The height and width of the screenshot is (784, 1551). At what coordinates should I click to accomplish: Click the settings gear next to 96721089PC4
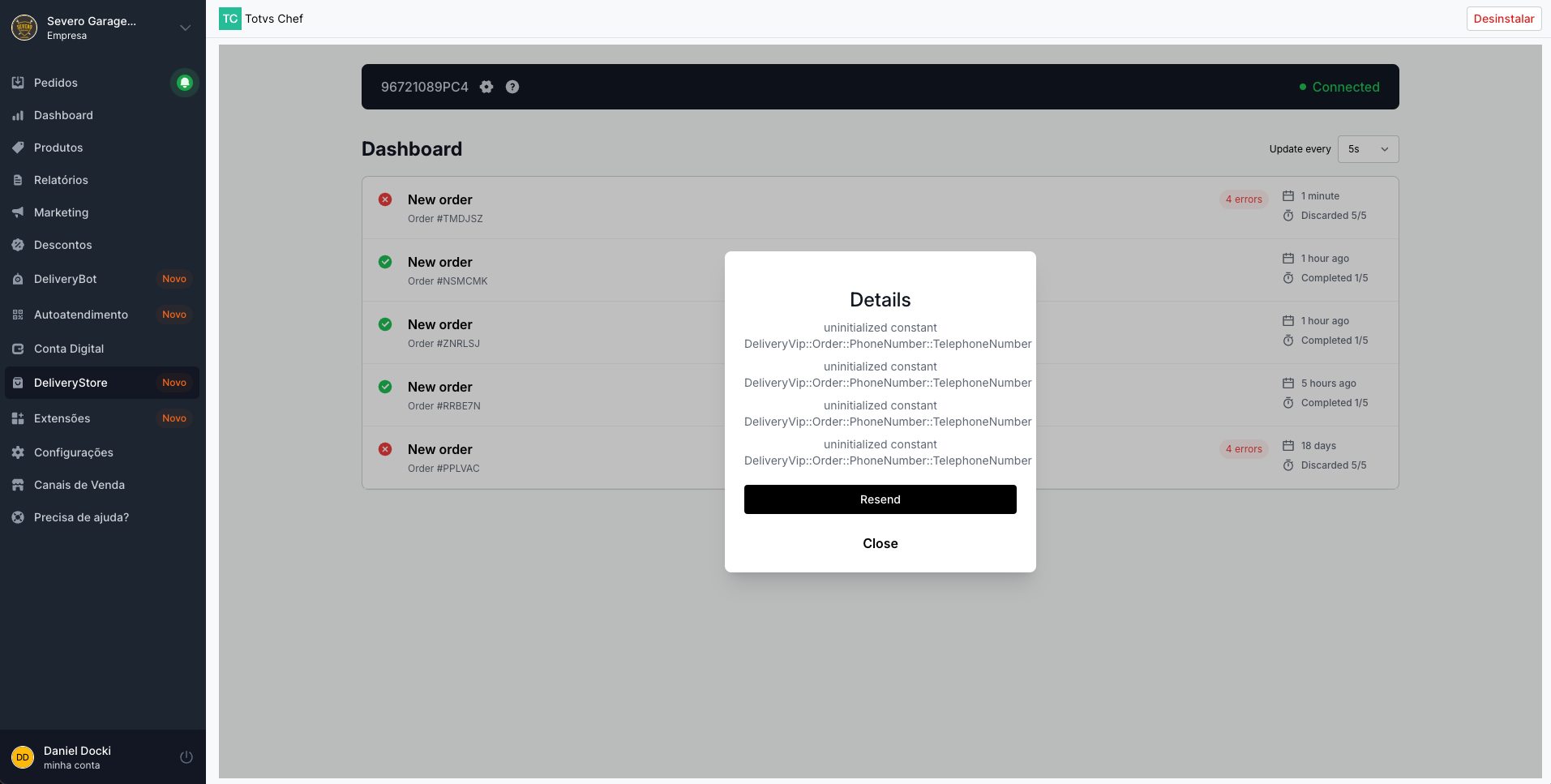pyautogui.click(x=486, y=87)
